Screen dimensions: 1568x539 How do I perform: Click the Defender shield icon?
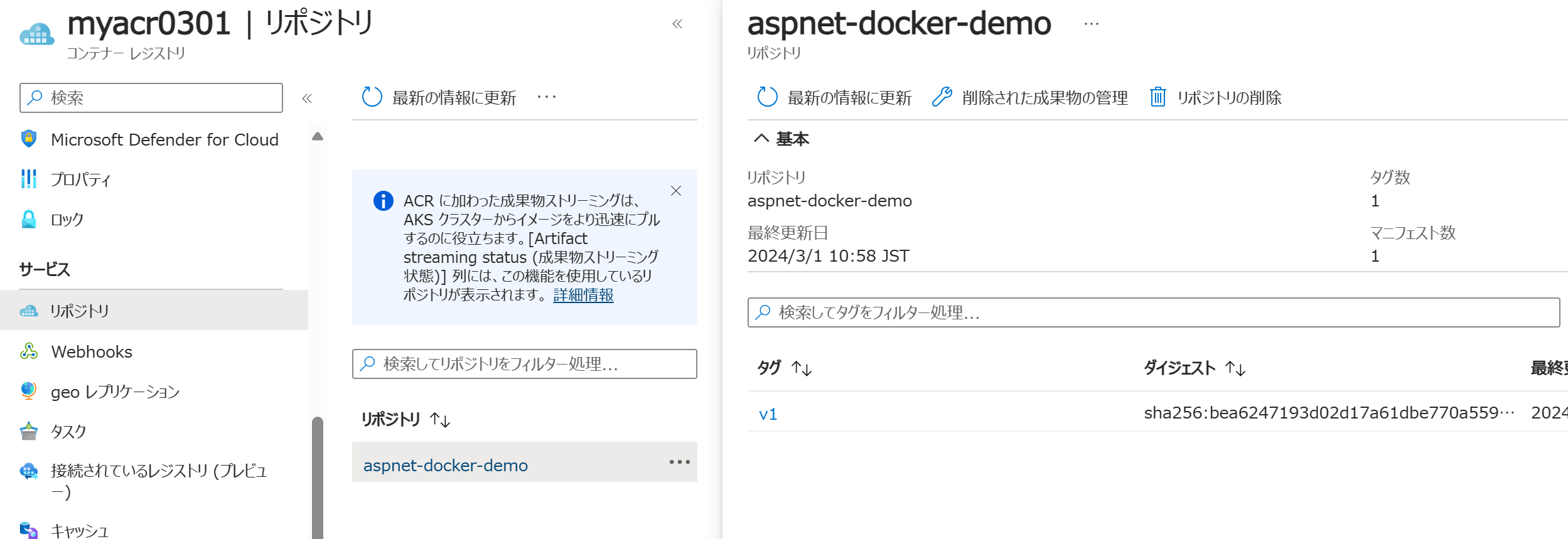pyautogui.click(x=29, y=139)
